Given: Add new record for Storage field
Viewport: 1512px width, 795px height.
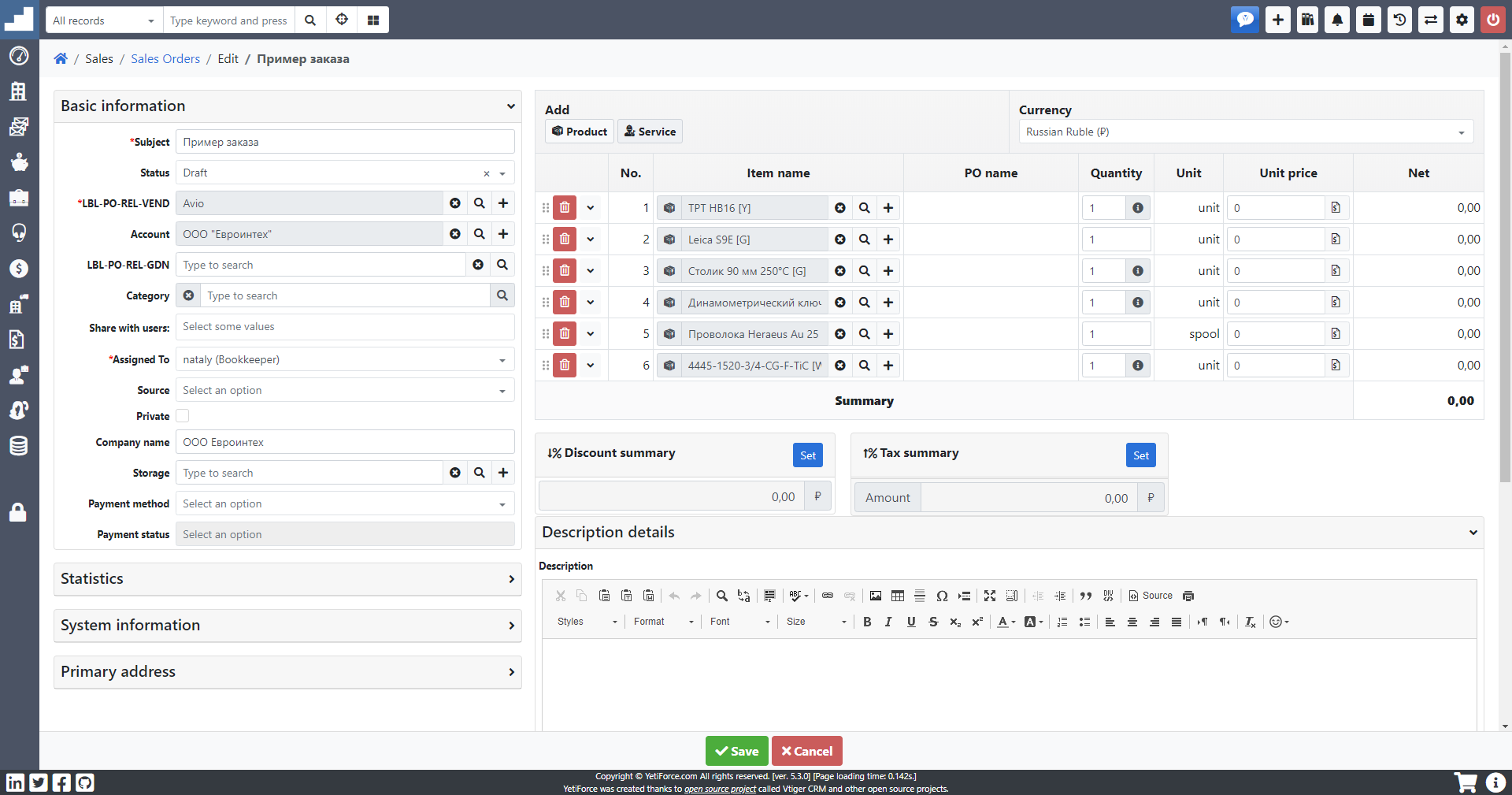Looking at the screenshot, I should pyautogui.click(x=503, y=473).
